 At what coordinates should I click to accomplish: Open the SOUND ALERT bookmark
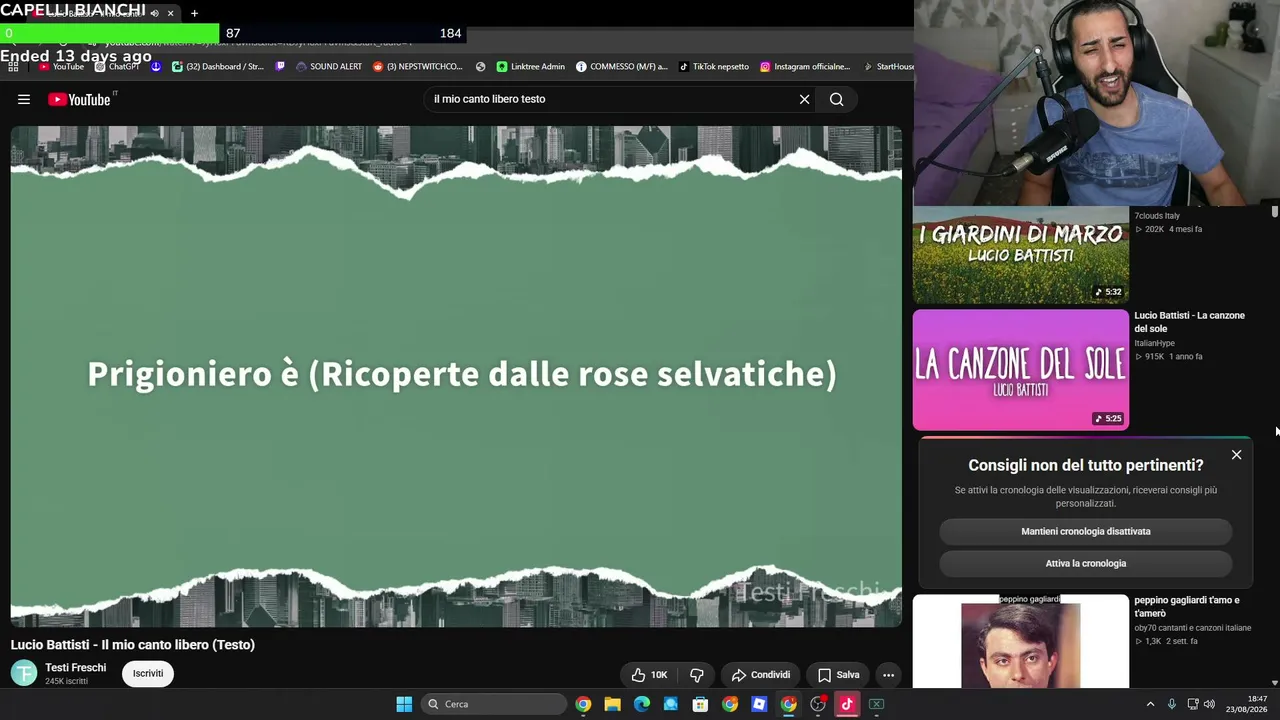pos(329,67)
